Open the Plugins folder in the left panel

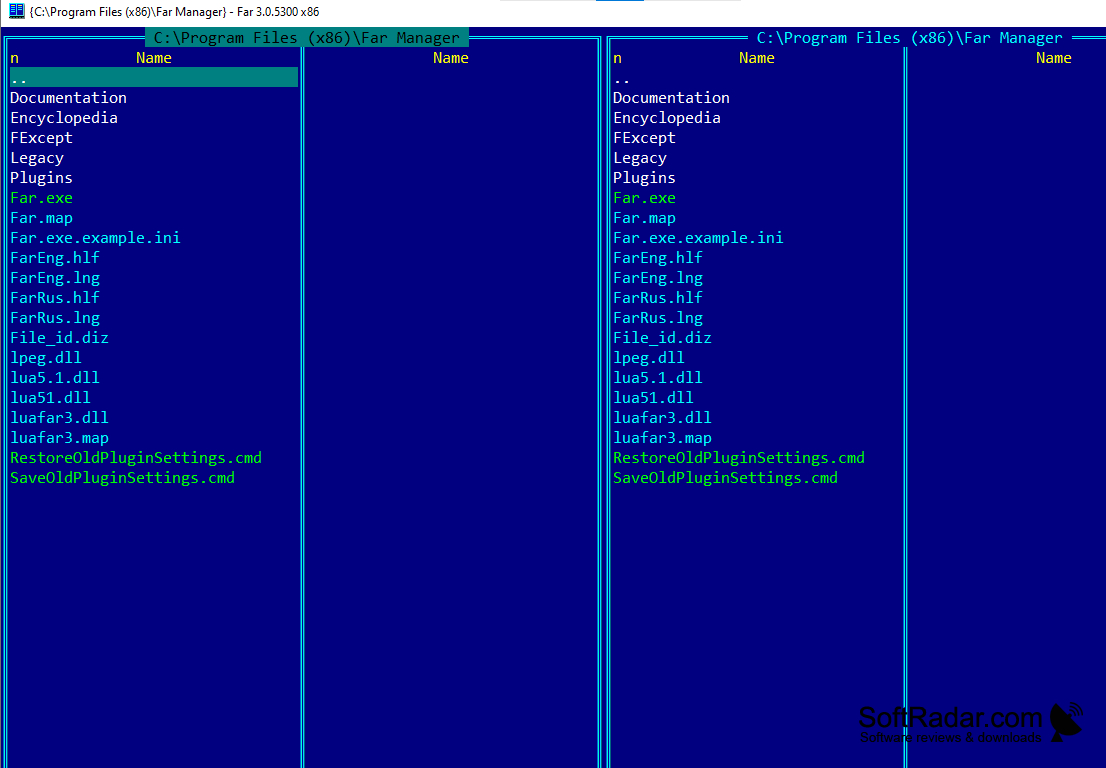click(x=41, y=177)
